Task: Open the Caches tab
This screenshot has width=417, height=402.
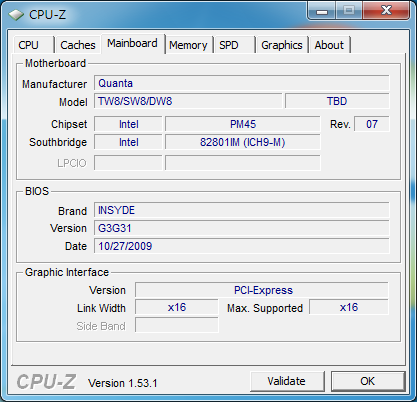Action: 78,45
